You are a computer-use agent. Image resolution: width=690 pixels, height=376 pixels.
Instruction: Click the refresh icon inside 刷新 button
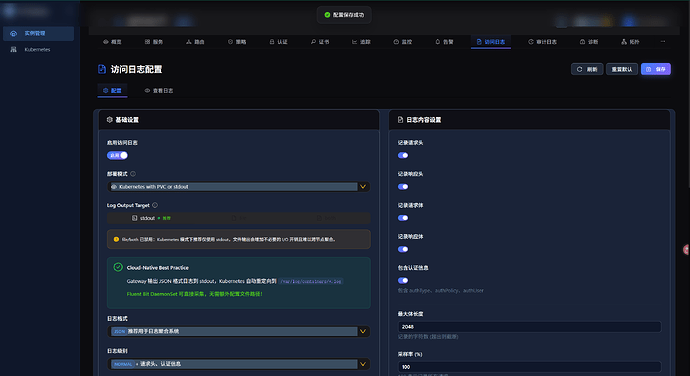tap(580, 69)
